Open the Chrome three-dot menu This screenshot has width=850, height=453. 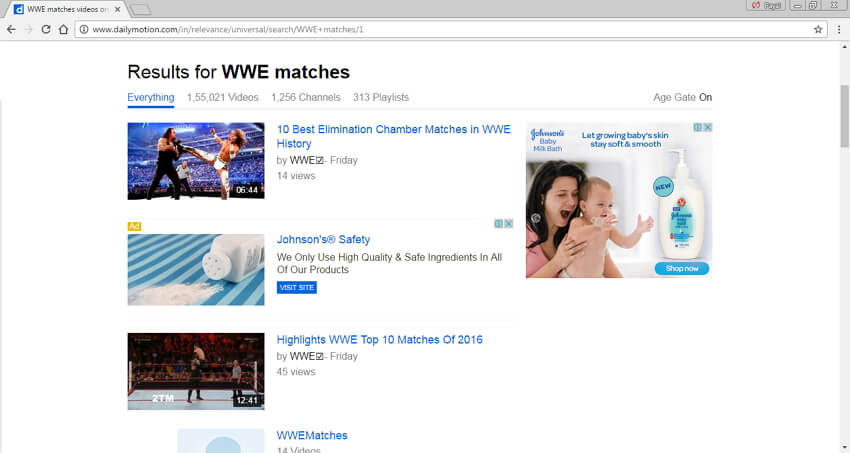(839, 29)
